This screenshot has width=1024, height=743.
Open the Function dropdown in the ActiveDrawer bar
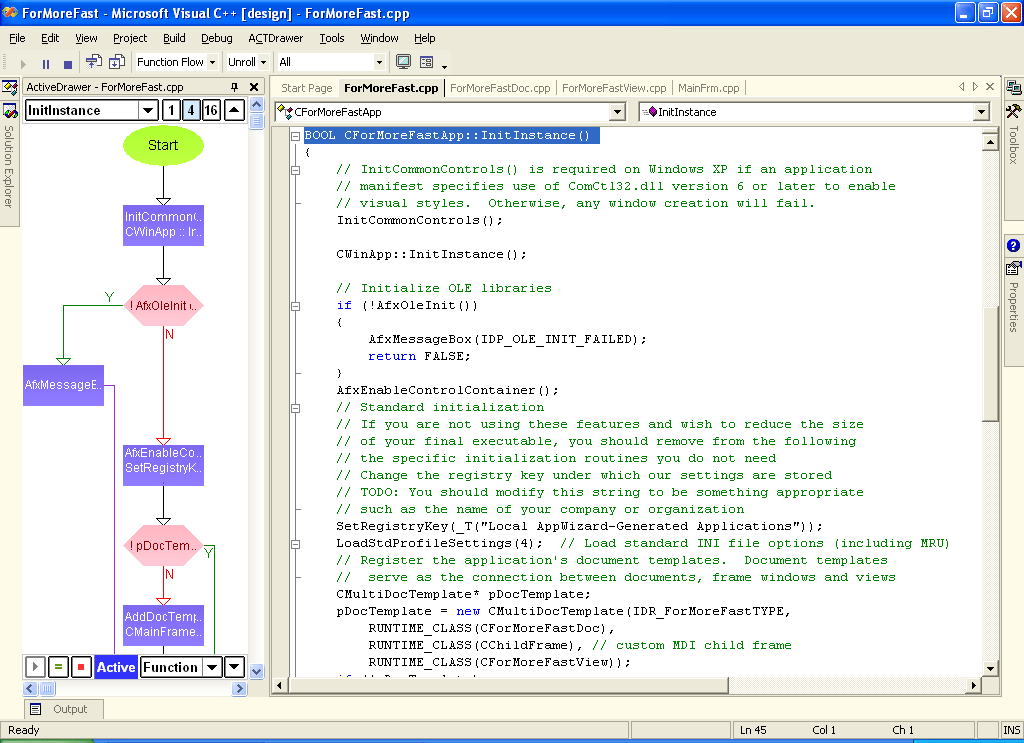click(x=212, y=667)
